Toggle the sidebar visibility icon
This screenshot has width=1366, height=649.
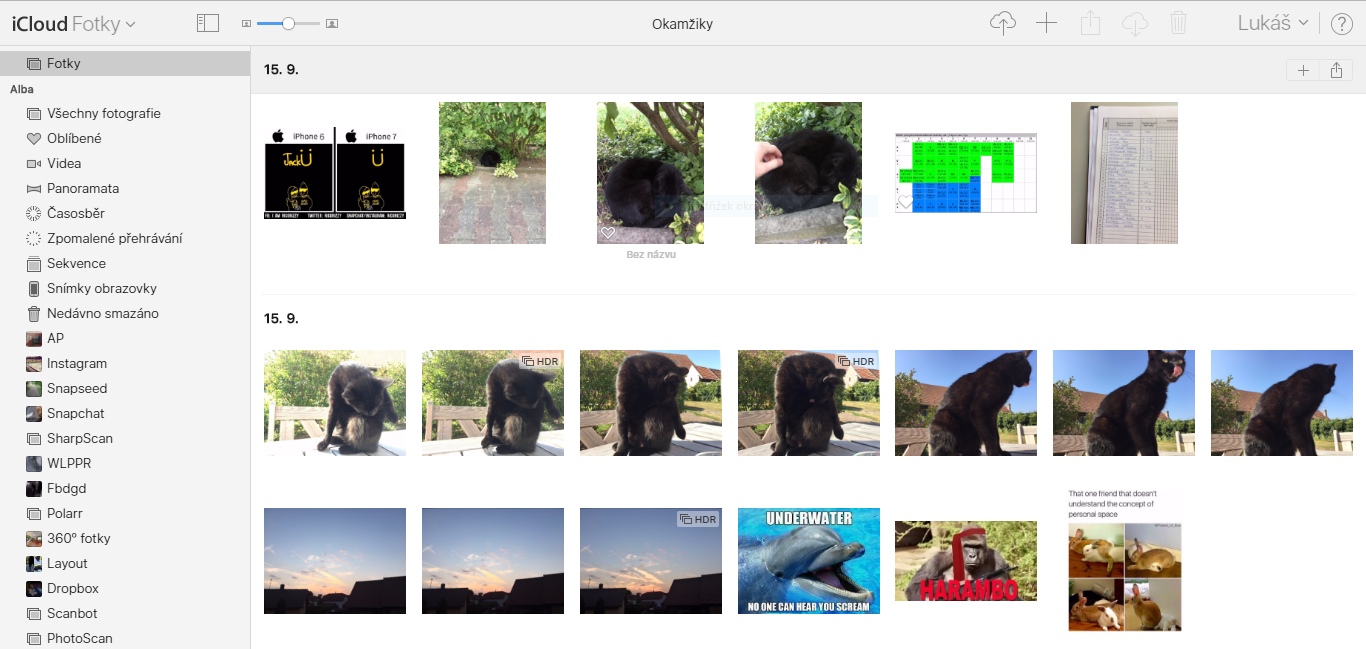[208, 23]
